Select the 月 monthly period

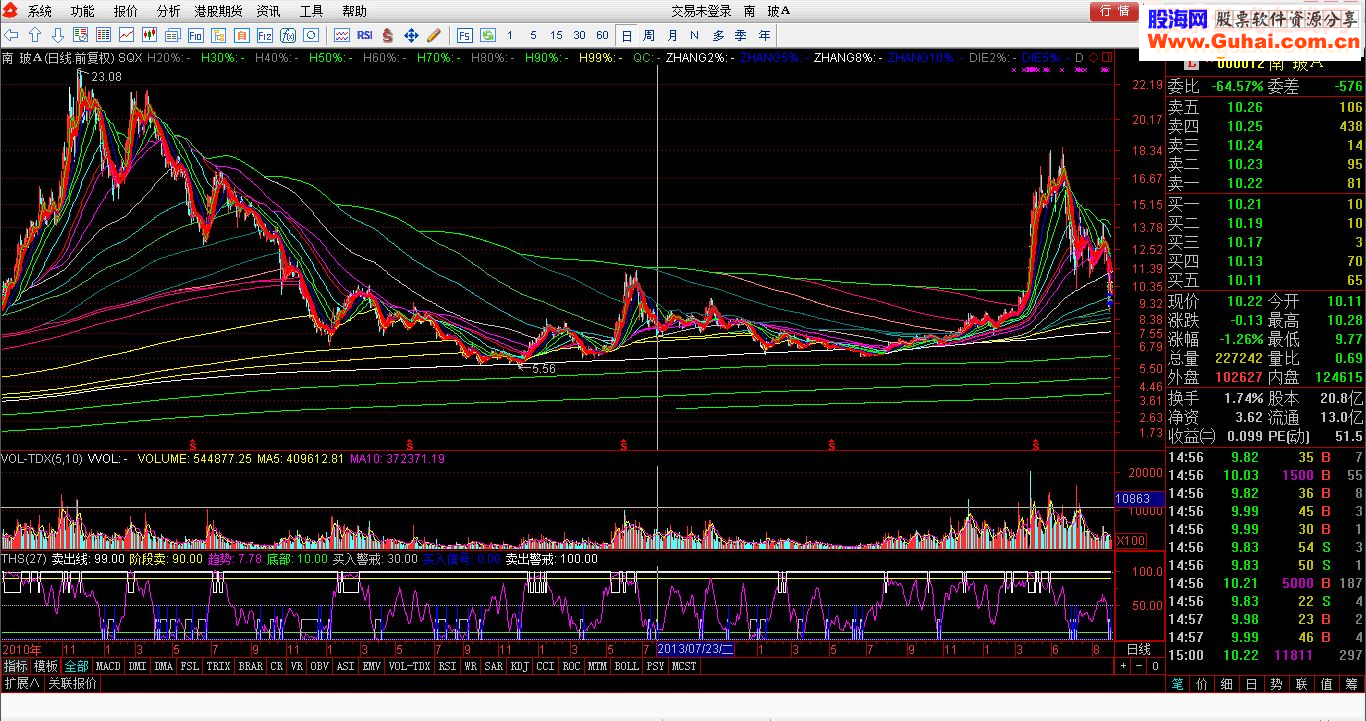(672, 35)
